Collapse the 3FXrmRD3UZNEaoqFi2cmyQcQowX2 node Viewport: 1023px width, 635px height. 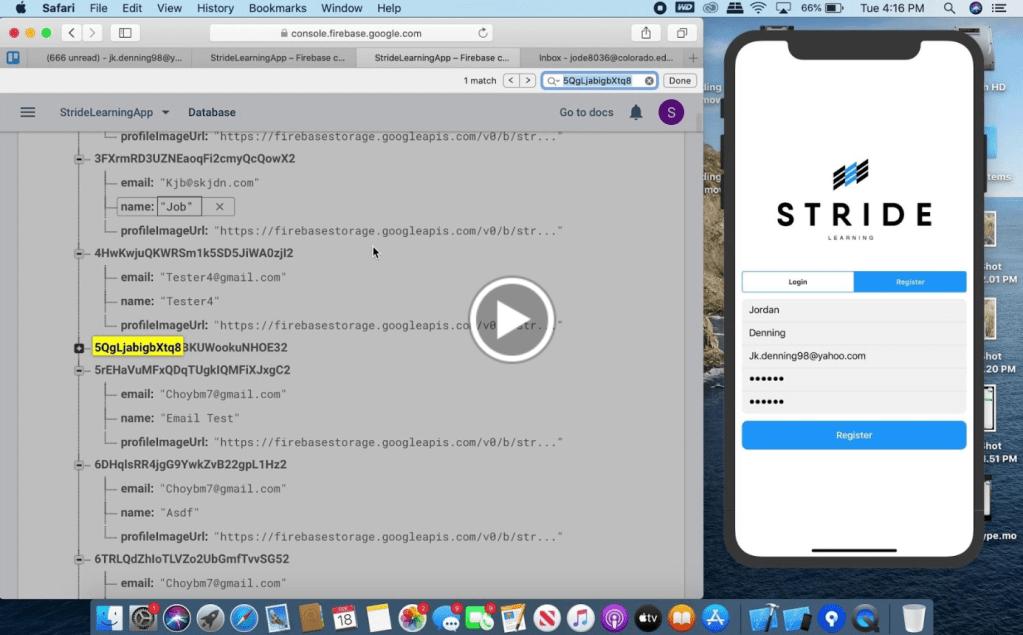[x=79, y=159]
